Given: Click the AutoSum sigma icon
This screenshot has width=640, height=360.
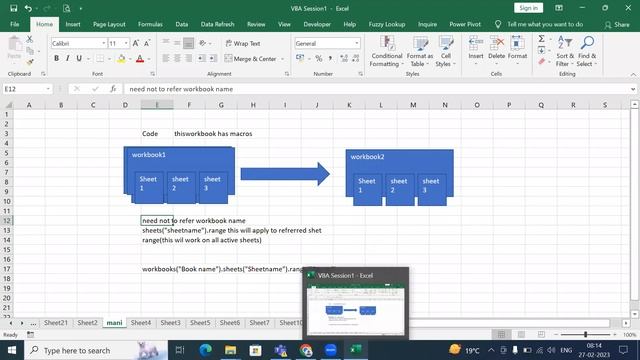Looking at the screenshot, I should click(541, 39).
